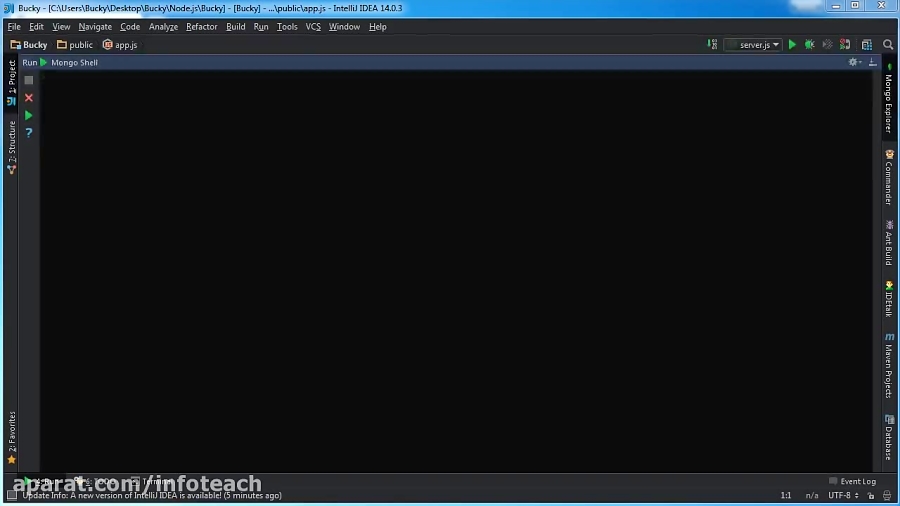900x506 pixels.
Task: Open Run panel settings gear dropdown
Action: 855,62
